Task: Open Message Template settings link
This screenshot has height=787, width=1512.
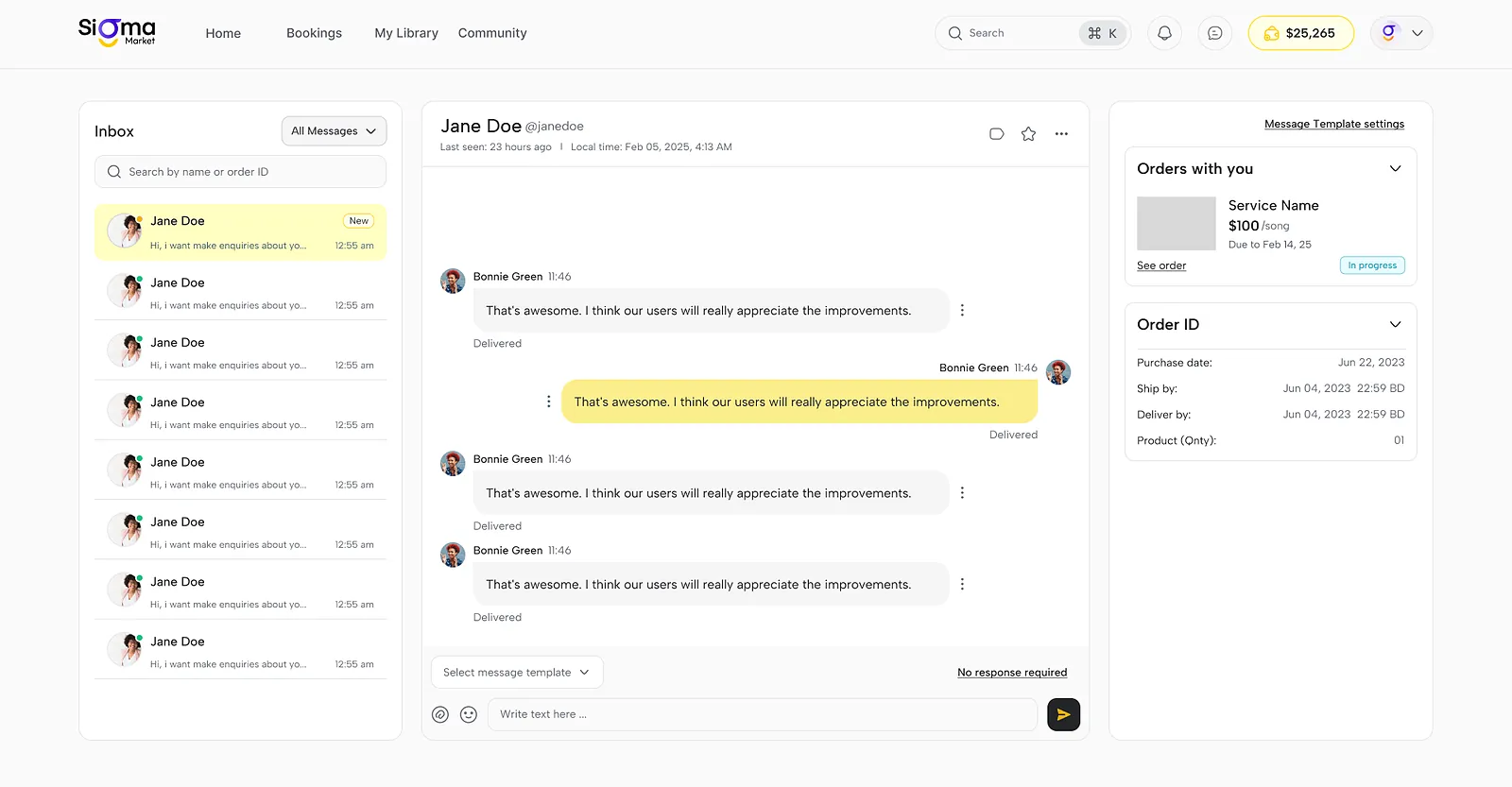Action: pos(1334,124)
